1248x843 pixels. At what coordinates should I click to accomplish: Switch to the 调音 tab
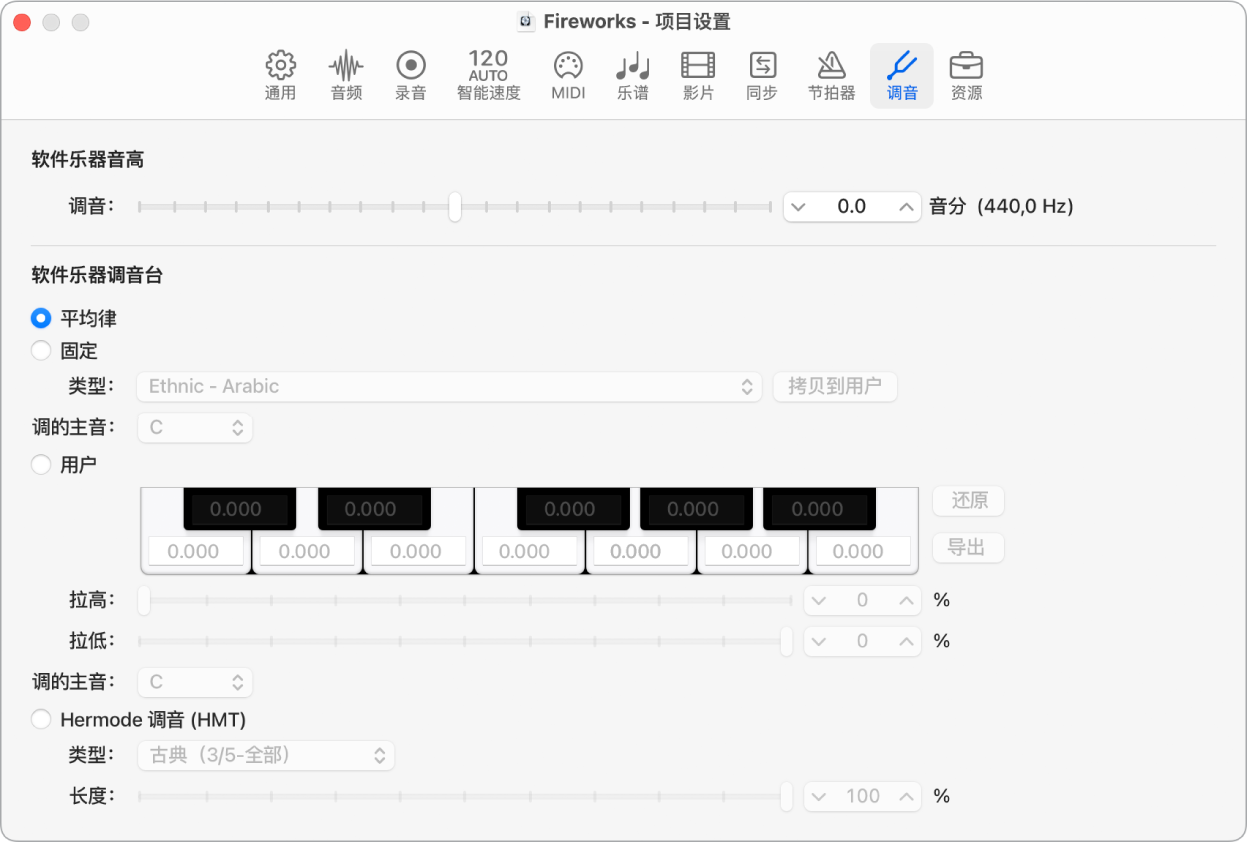[x=901, y=75]
